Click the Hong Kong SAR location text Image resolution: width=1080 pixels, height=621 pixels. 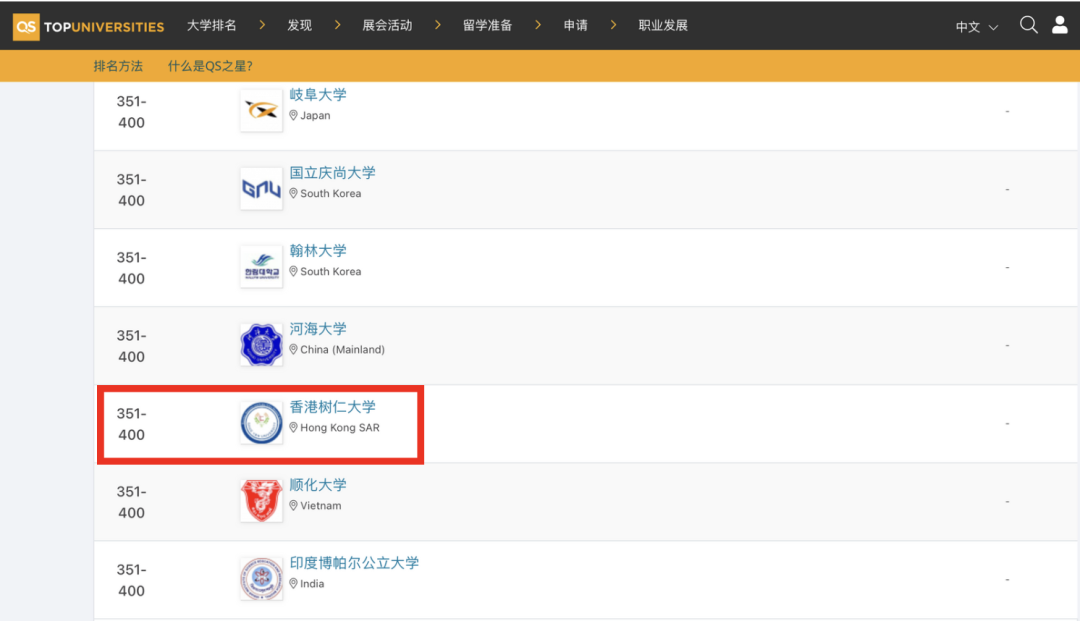tap(340, 428)
